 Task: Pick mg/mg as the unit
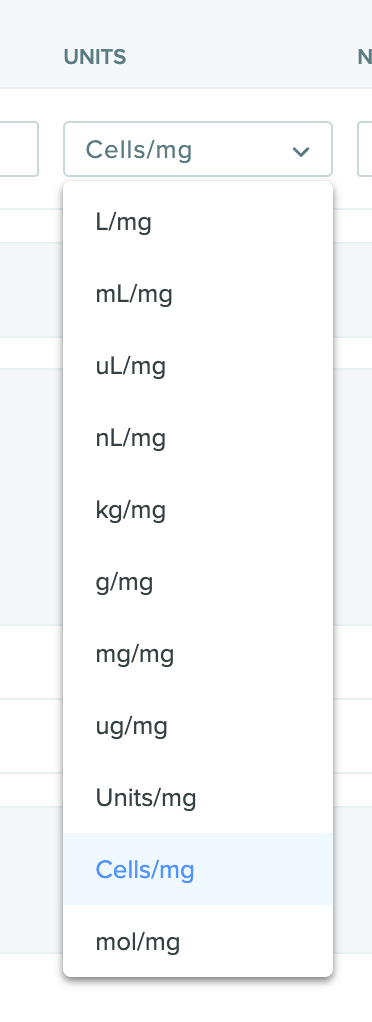198,654
